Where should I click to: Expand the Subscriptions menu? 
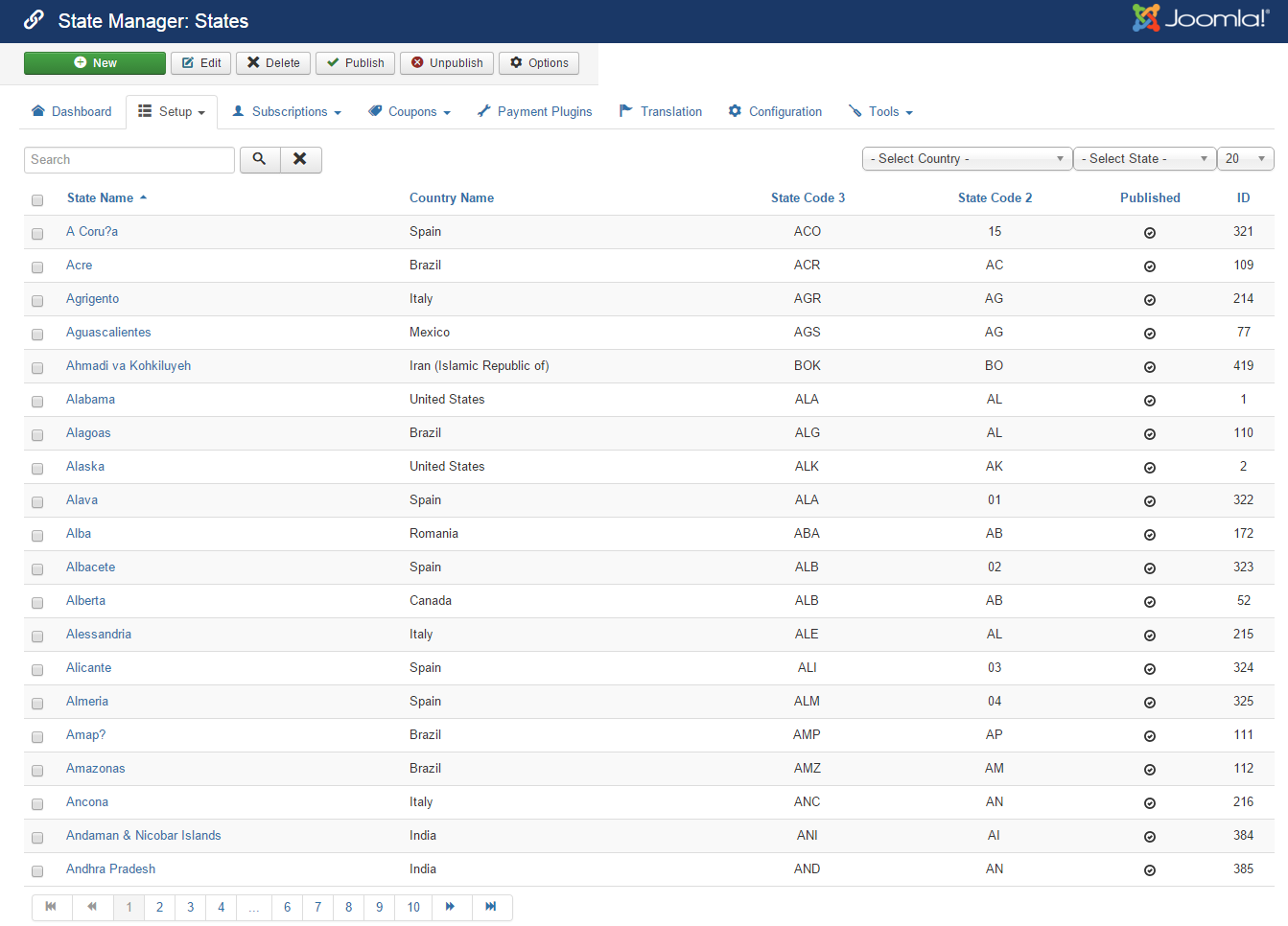287,112
